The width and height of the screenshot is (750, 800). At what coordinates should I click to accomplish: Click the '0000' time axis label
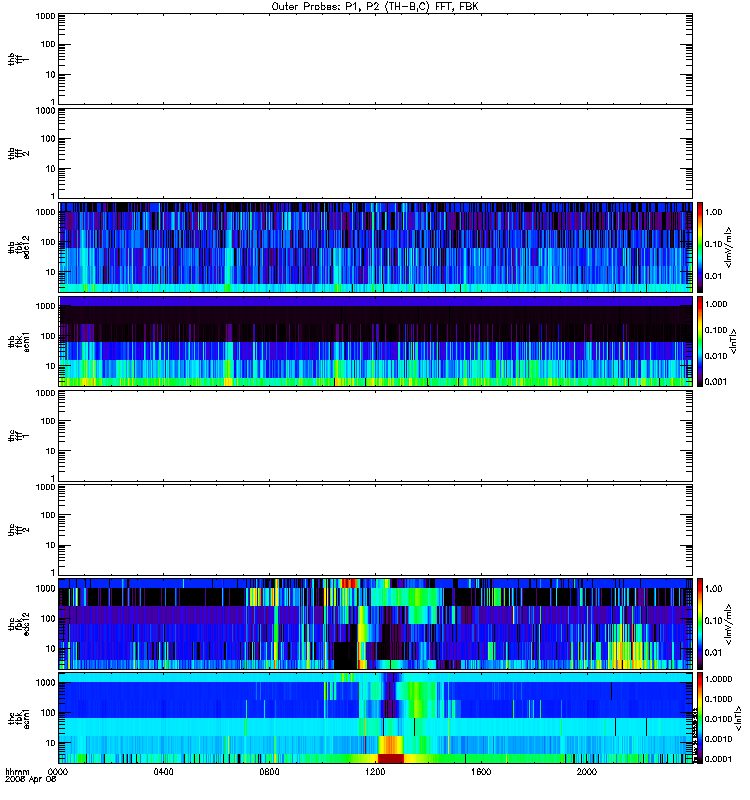58,772
